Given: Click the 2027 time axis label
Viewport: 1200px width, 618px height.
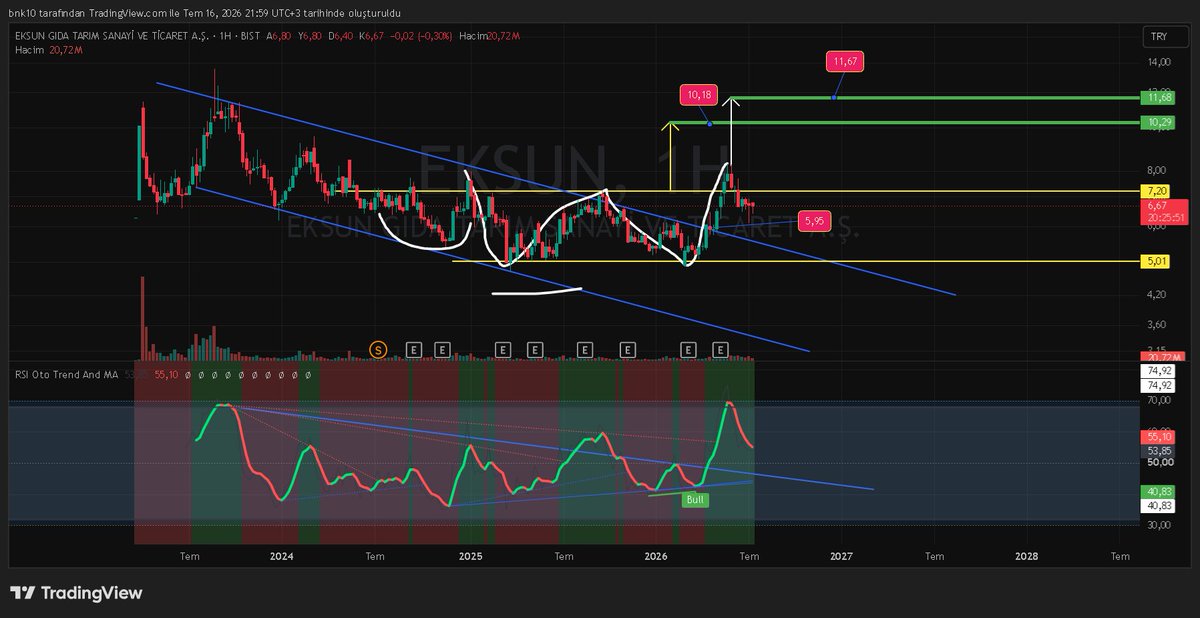Looking at the screenshot, I should point(841,555).
